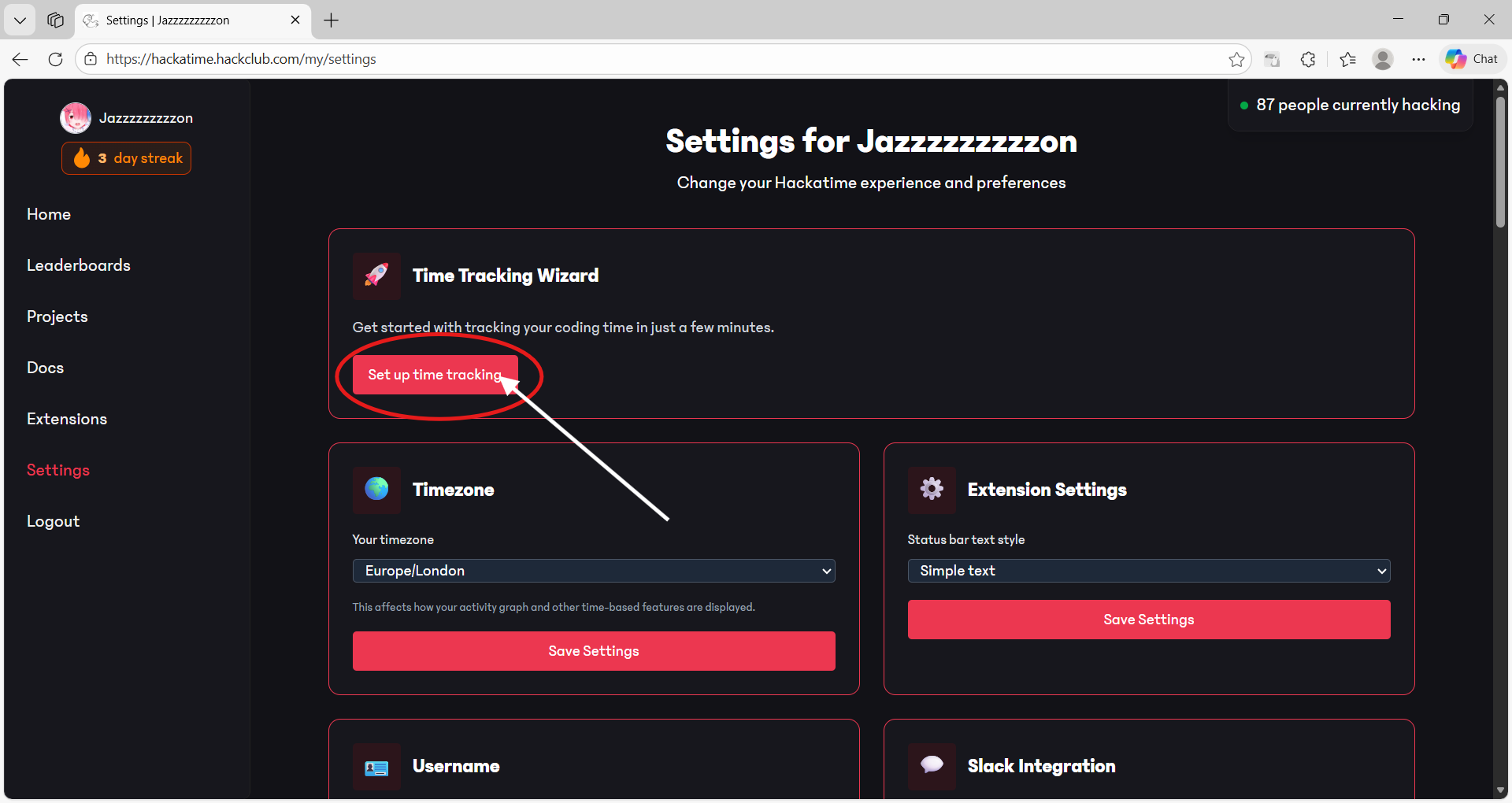The image size is (1512, 803).
Task: Open Extensions in sidebar
Action: (67, 419)
